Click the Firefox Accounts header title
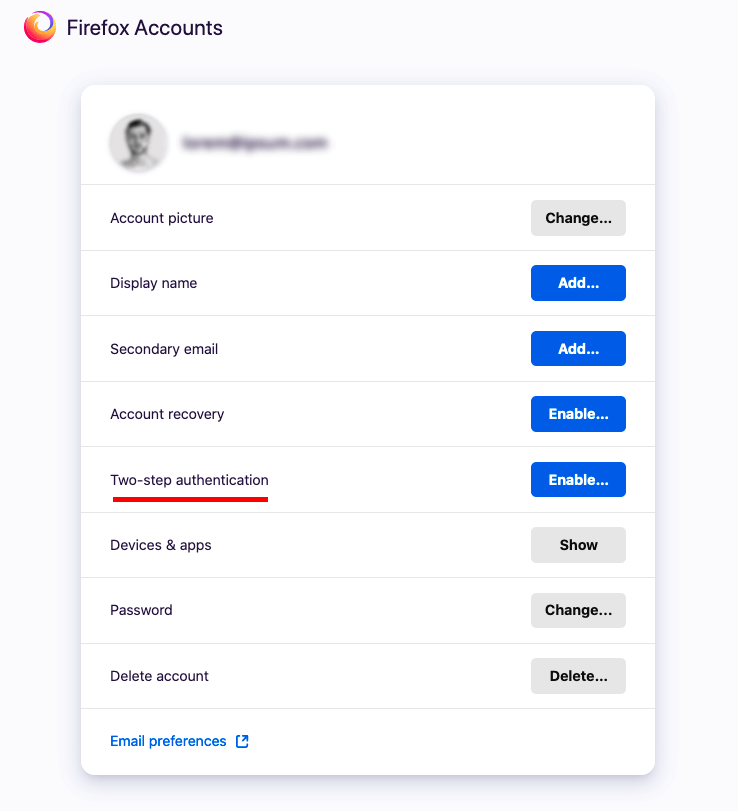This screenshot has width=738, height=811. (145, 28)
